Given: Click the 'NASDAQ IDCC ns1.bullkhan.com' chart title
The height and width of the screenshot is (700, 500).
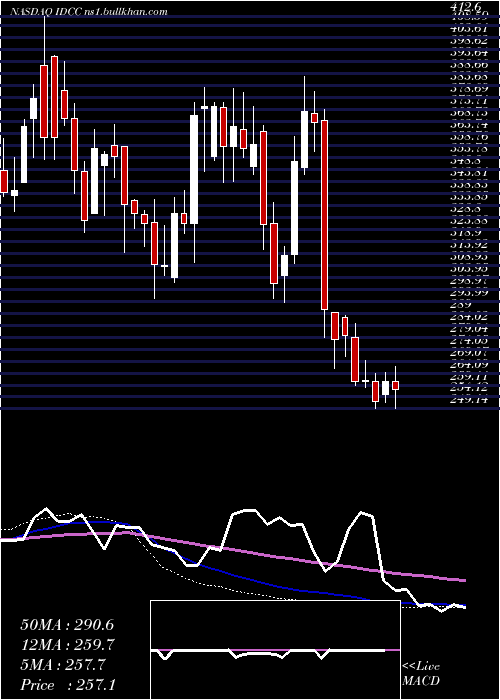Looking at the screenshot, I should point(89,11).
